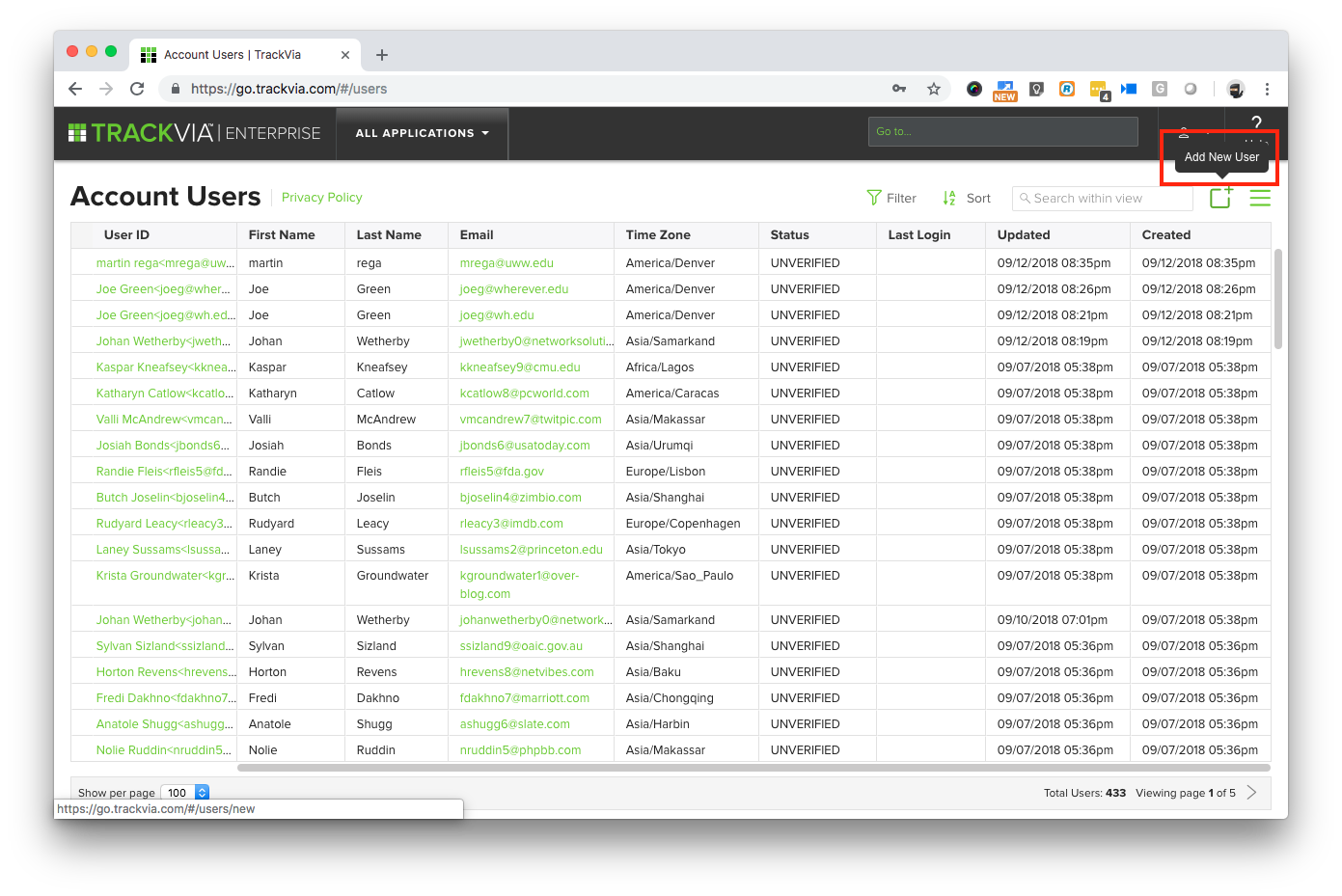Go to next page of users
The height and width of the screenshot is (896, 1342).
(1251, 792)
